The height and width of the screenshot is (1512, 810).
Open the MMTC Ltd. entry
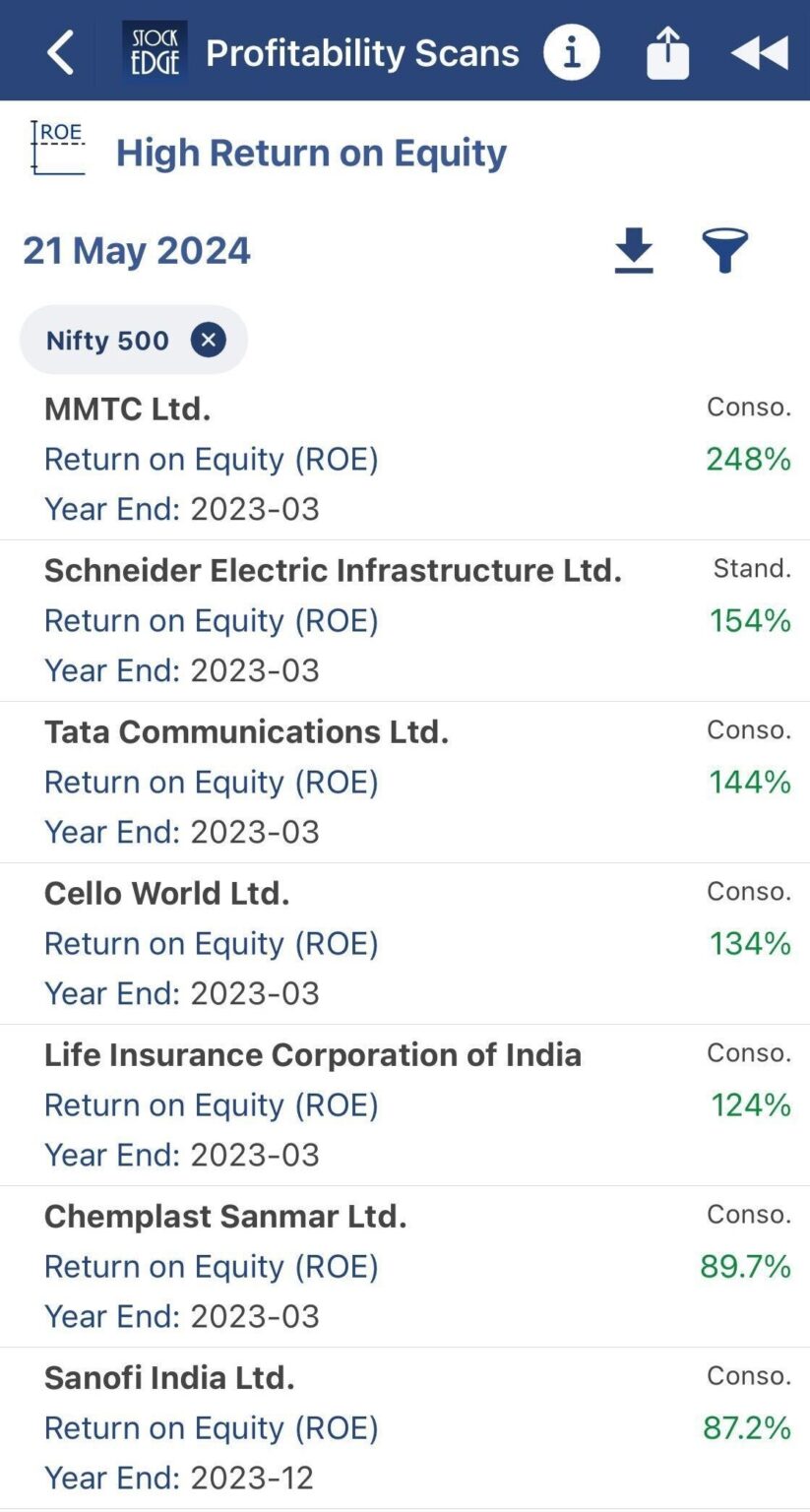[128, 409]
